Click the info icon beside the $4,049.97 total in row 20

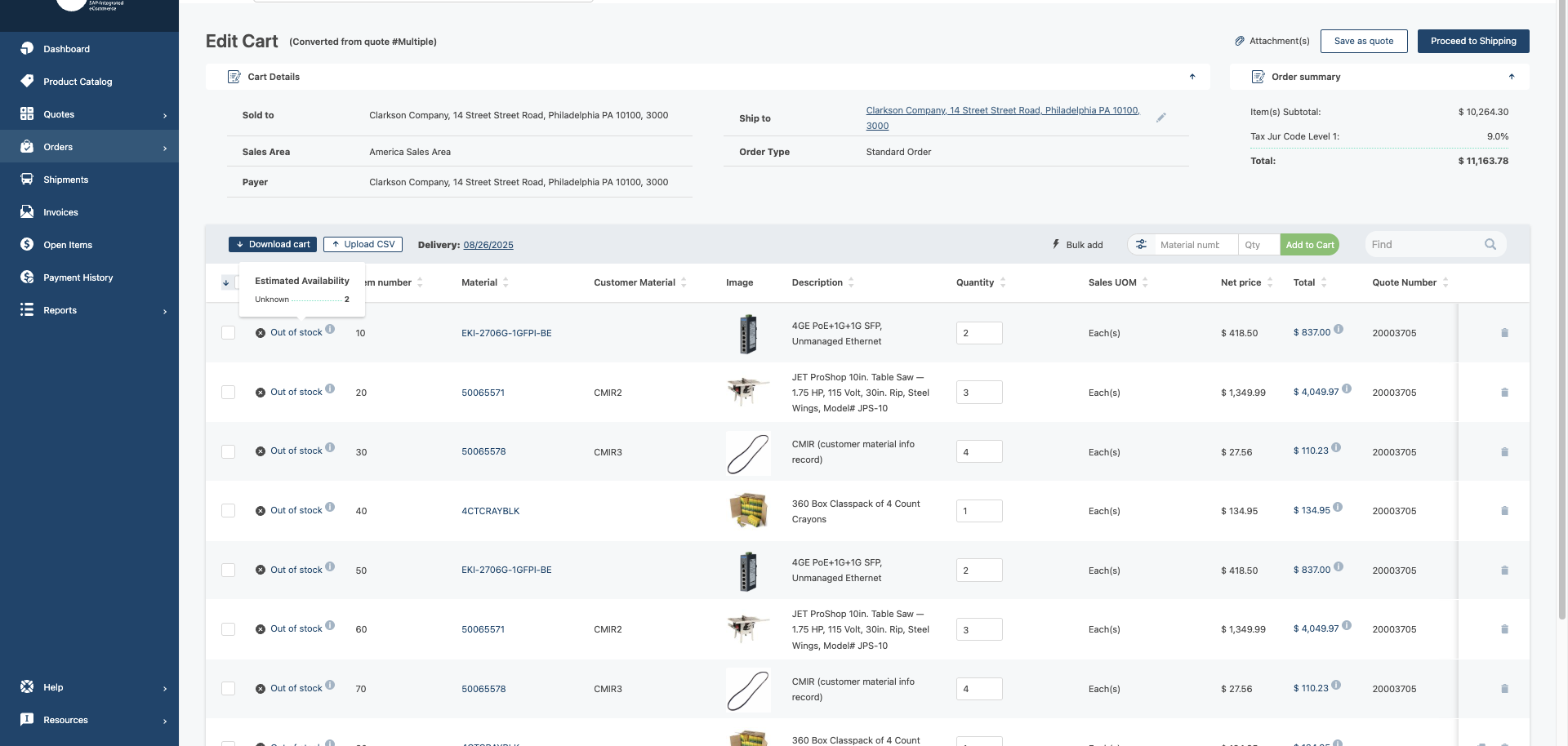tap(1347, 389)
